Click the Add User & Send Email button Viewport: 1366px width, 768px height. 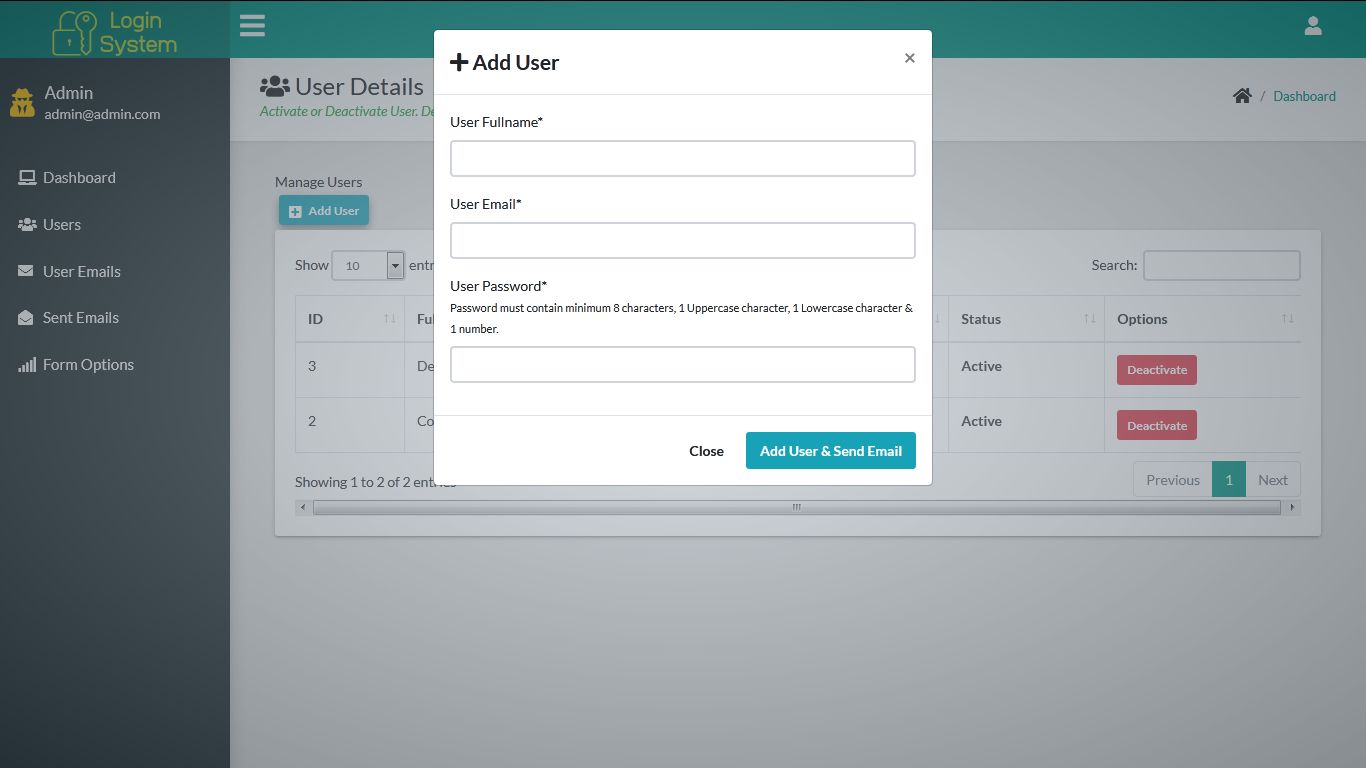coord(830,450)
